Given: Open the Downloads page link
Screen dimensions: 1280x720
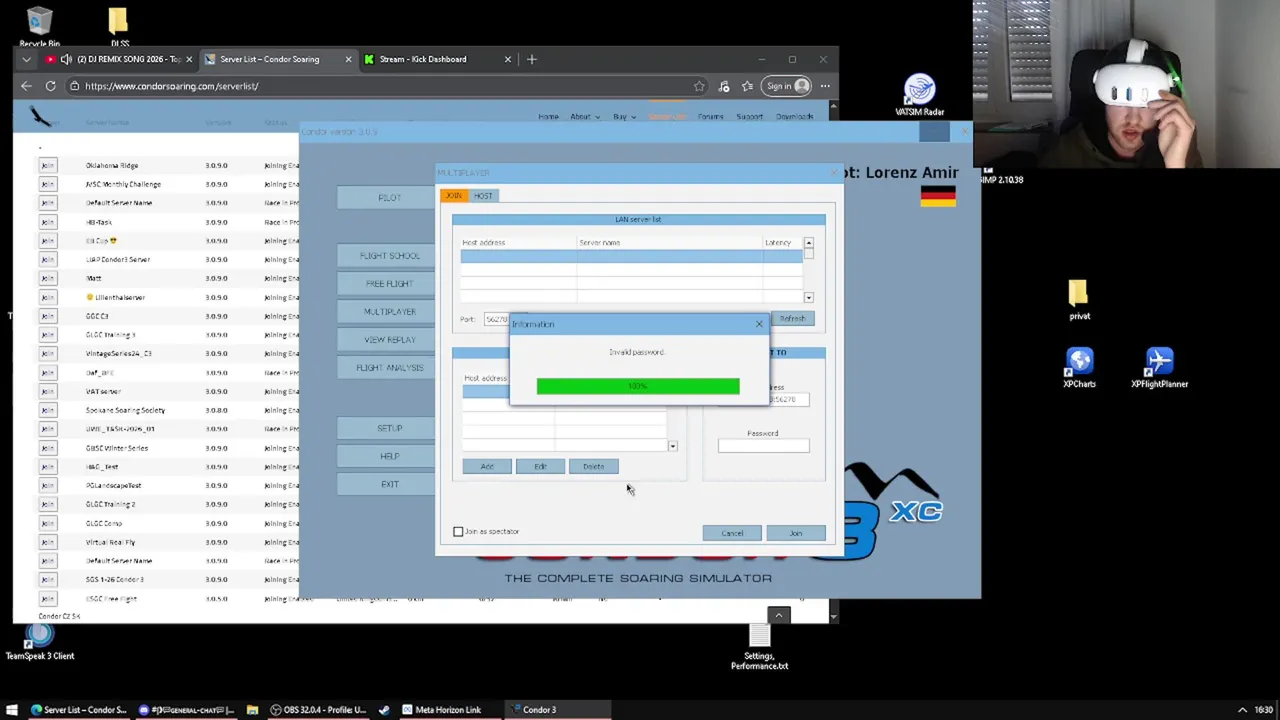Looking at the screenshot, I should tap(794, 117).
